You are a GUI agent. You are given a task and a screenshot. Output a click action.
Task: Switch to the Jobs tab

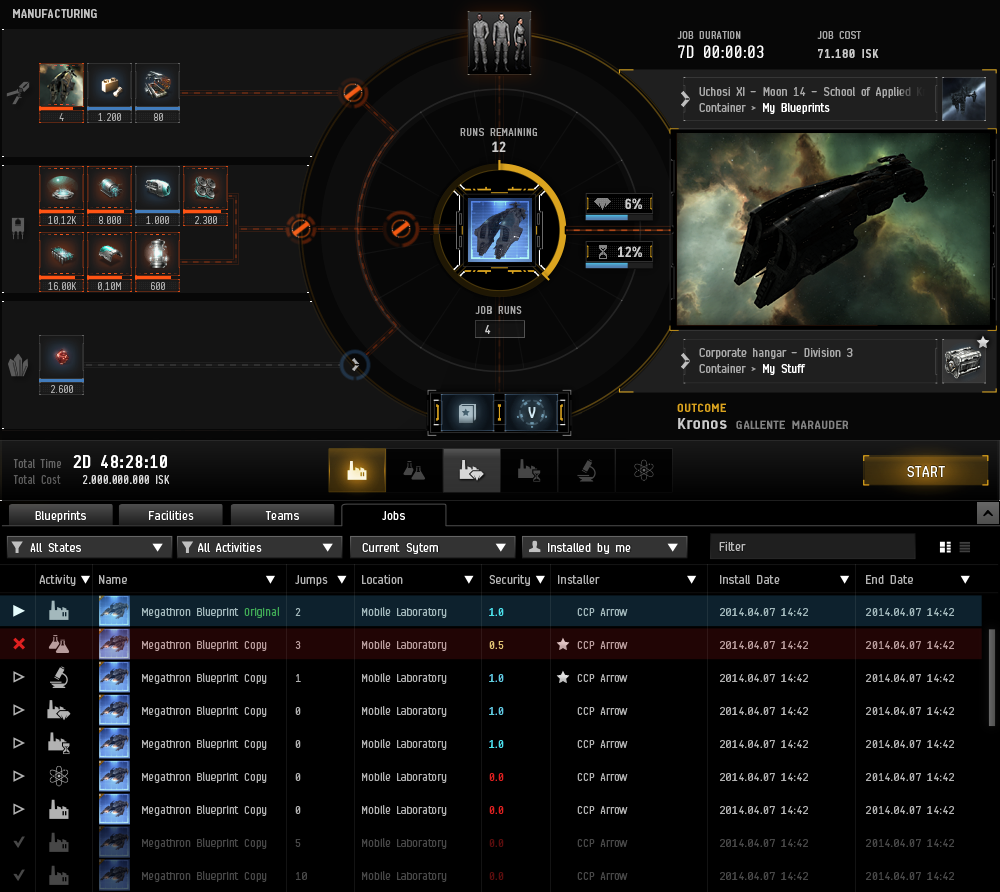click(393, 515)
